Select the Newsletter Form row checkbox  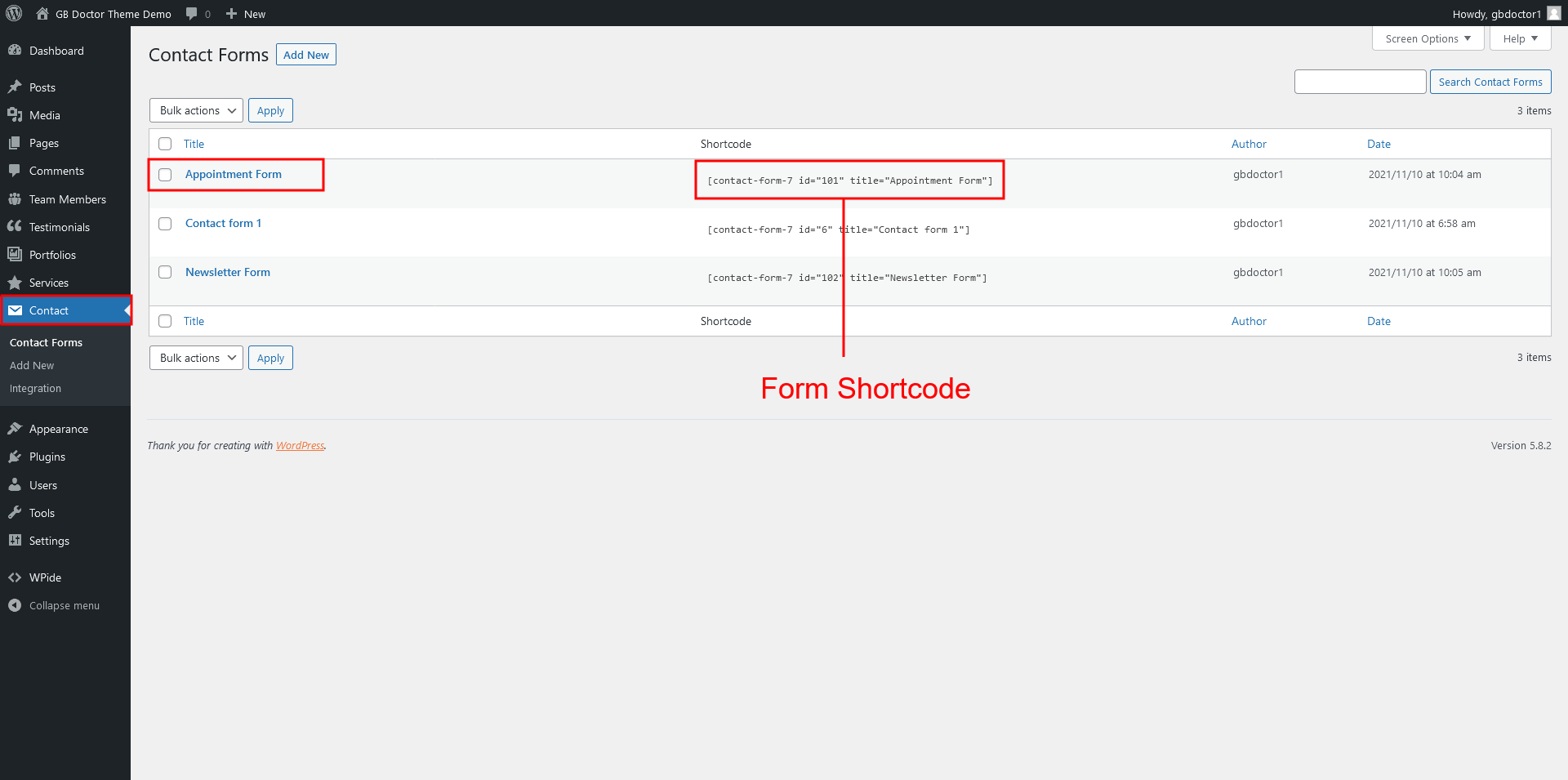(165, 272)
